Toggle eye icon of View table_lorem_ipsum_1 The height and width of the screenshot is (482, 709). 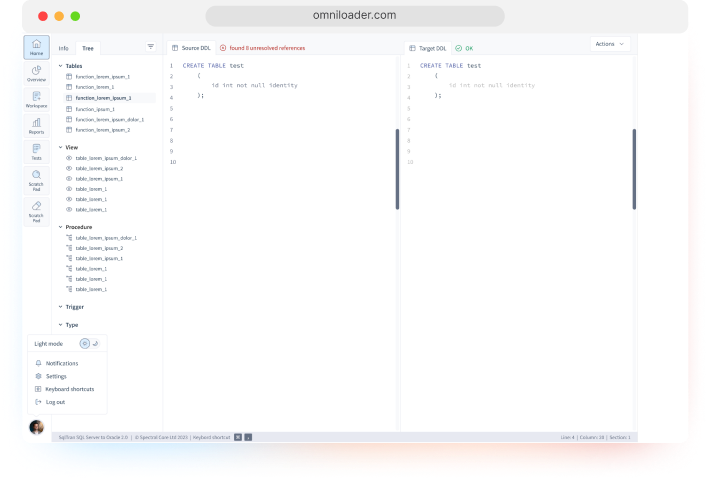coord(69,179)
